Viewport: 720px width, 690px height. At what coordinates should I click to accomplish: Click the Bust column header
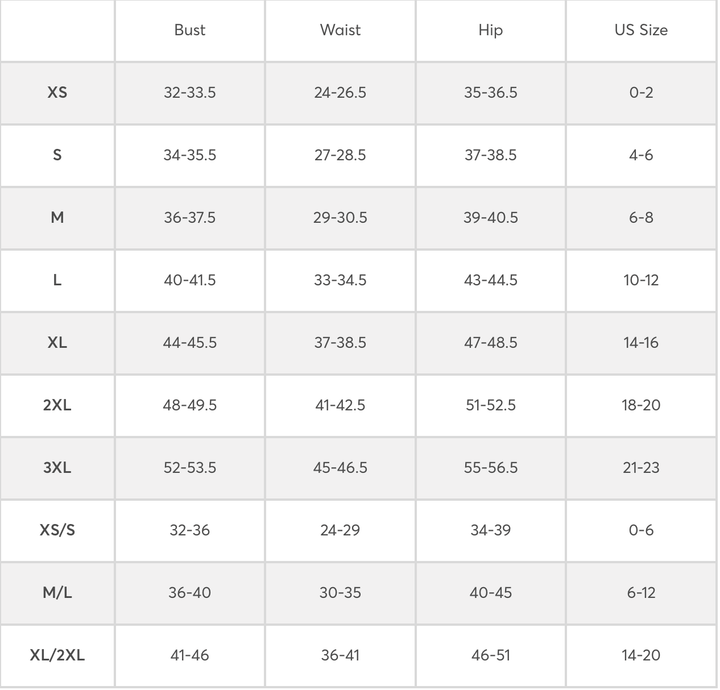coord(190,30)
